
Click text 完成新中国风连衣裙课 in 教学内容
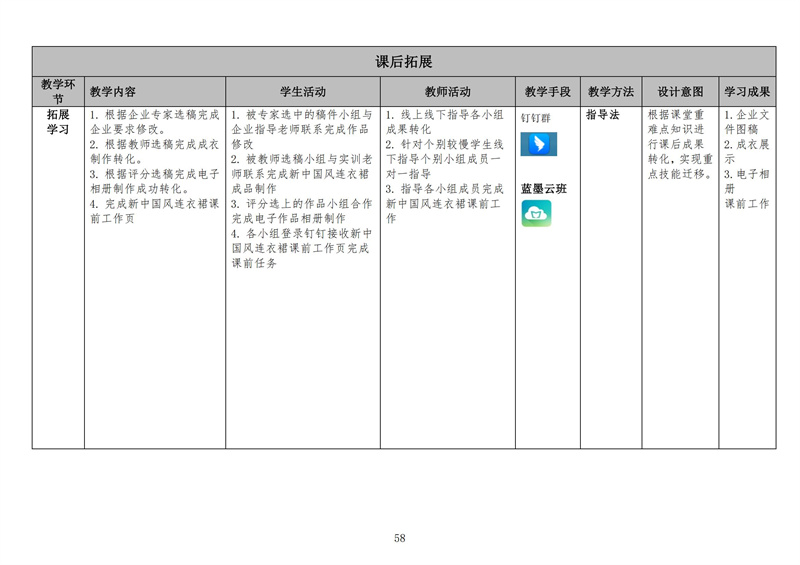point(162,204)
